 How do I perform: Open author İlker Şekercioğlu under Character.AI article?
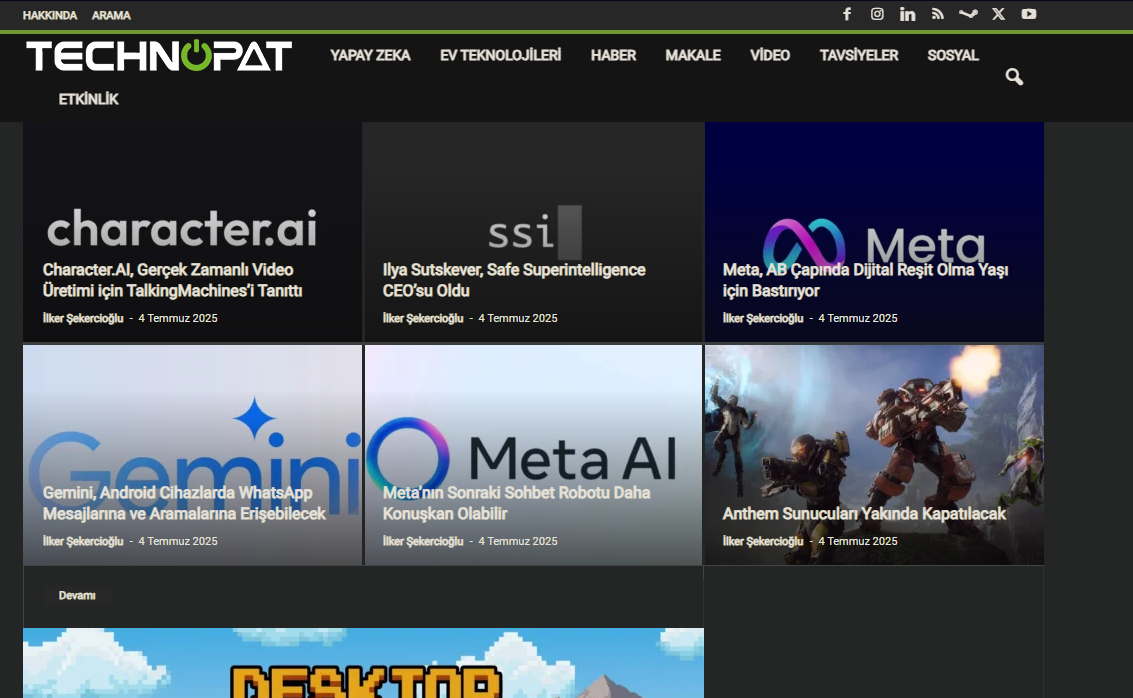(x=83, y=318)
